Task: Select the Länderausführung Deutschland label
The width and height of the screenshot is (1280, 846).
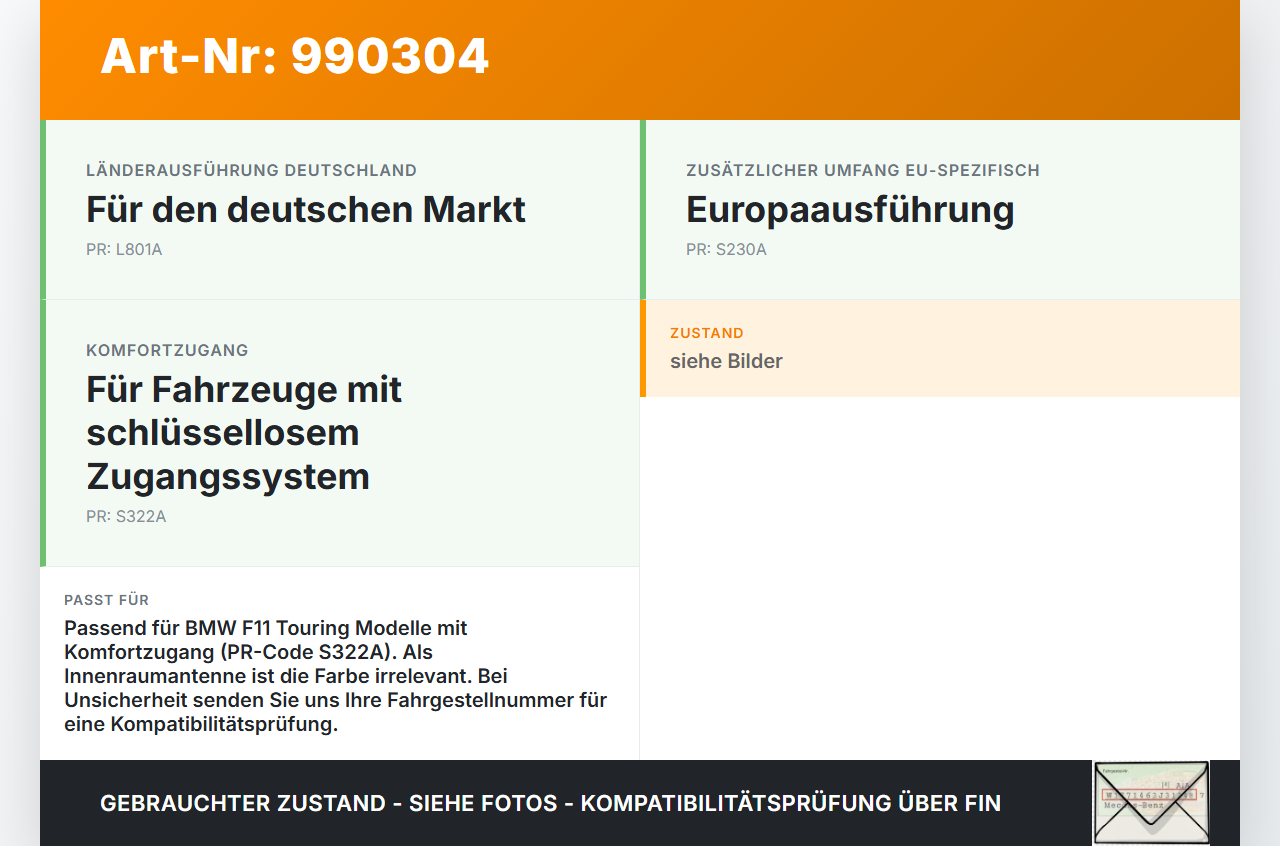Action: coord(252,170)
